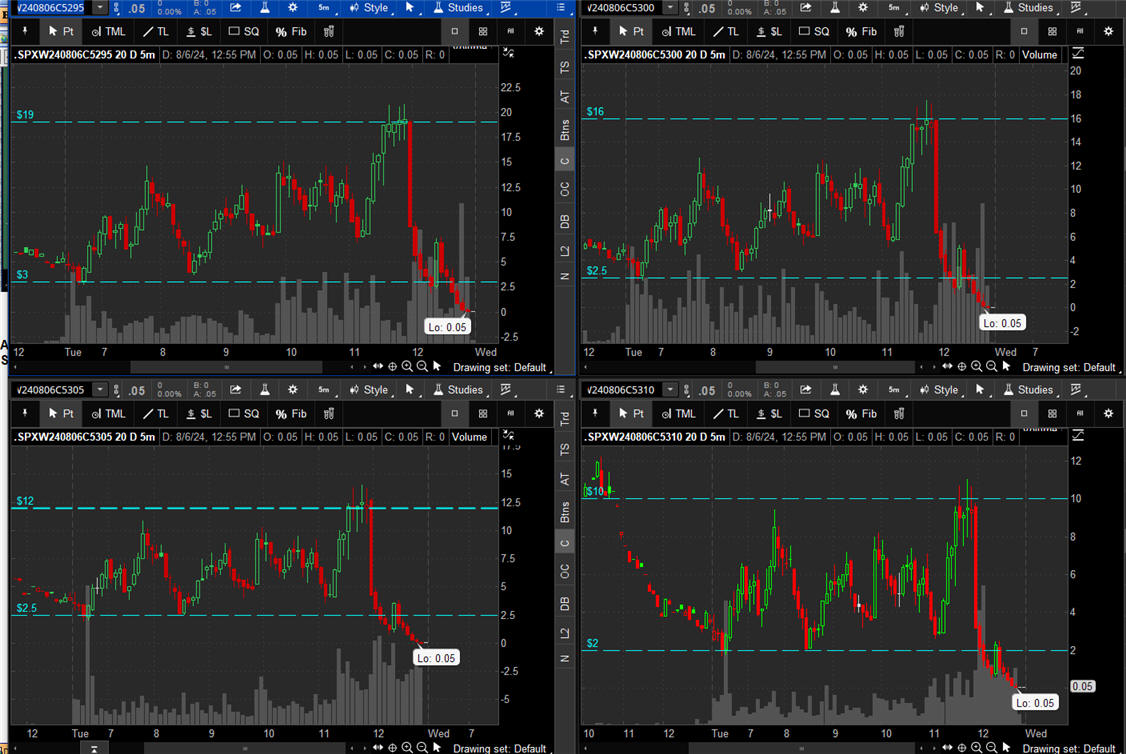Viewport: 1126px width, 754px height.
Task: Click zoom out magnifier below the top-right chart
Action: click(x=992, y=367)
